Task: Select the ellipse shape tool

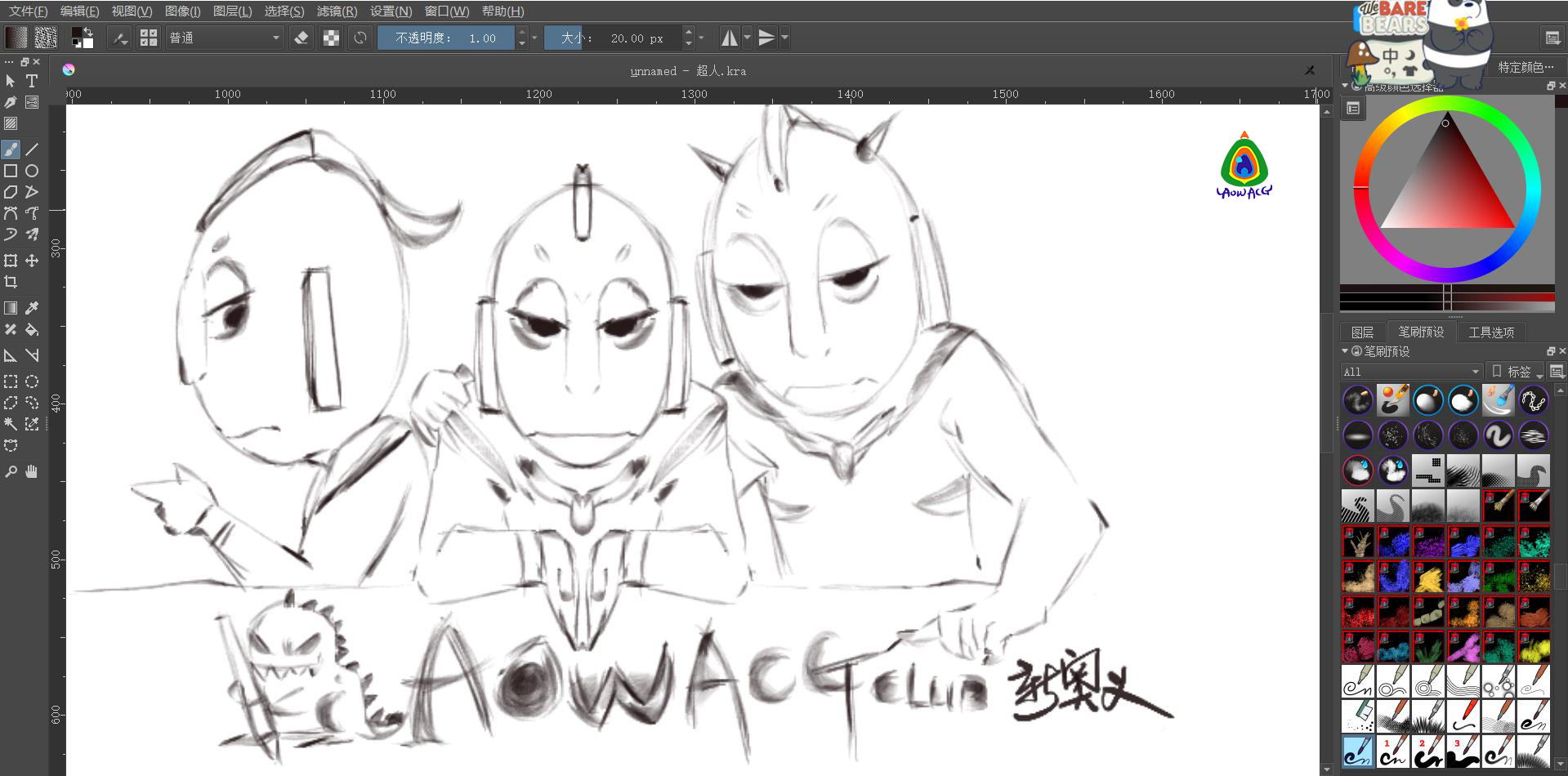Action: [32, 171]
